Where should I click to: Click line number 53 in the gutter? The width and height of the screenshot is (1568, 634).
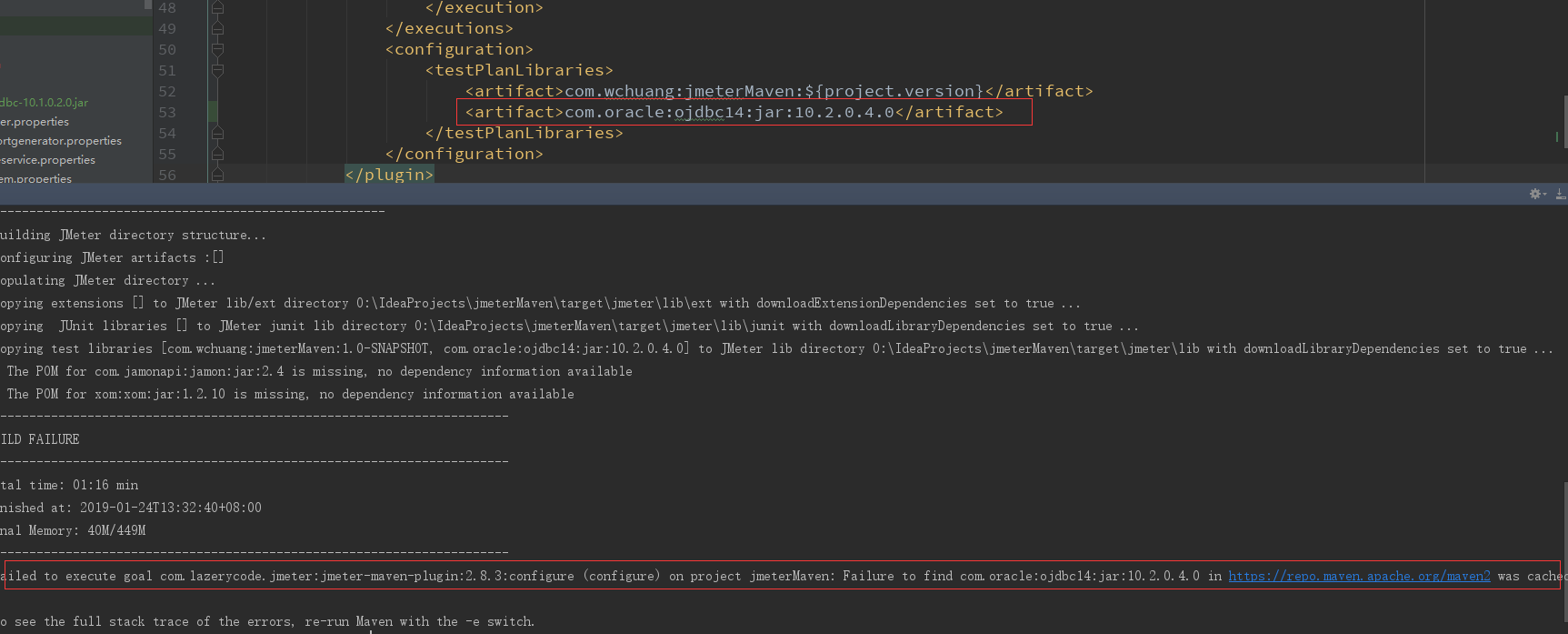167,113
